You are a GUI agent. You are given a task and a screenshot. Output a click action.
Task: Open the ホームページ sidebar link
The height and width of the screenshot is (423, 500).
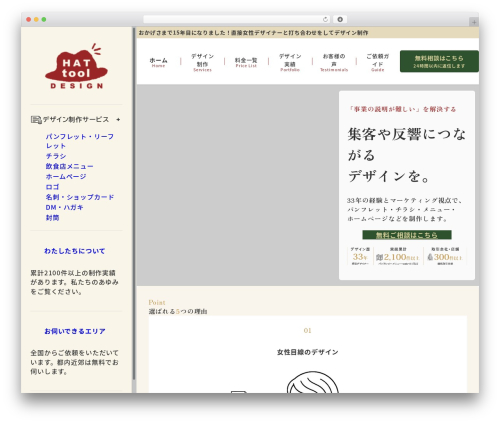66,177
